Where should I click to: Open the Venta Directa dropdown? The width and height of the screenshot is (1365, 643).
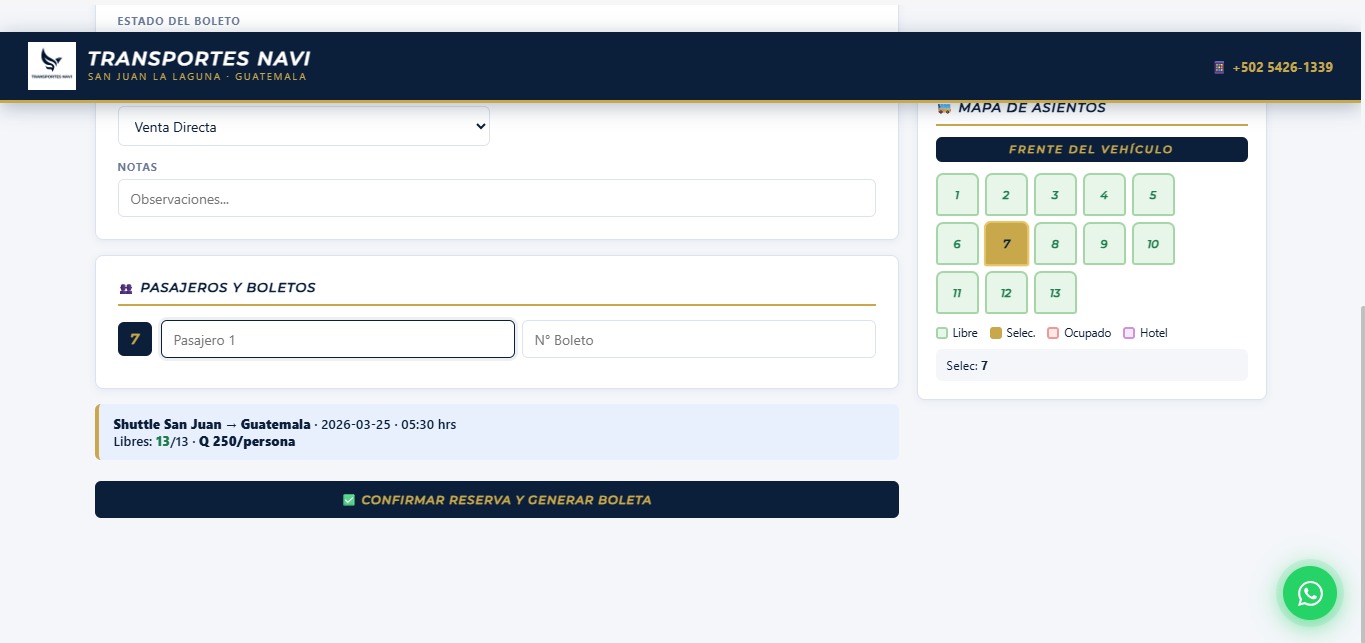304,127
